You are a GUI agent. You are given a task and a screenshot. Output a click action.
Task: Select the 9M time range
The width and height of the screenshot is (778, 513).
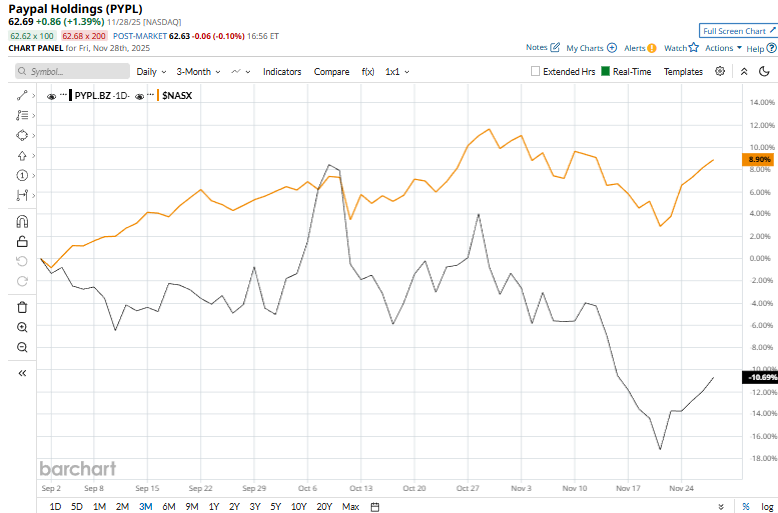tap(192, 507)
